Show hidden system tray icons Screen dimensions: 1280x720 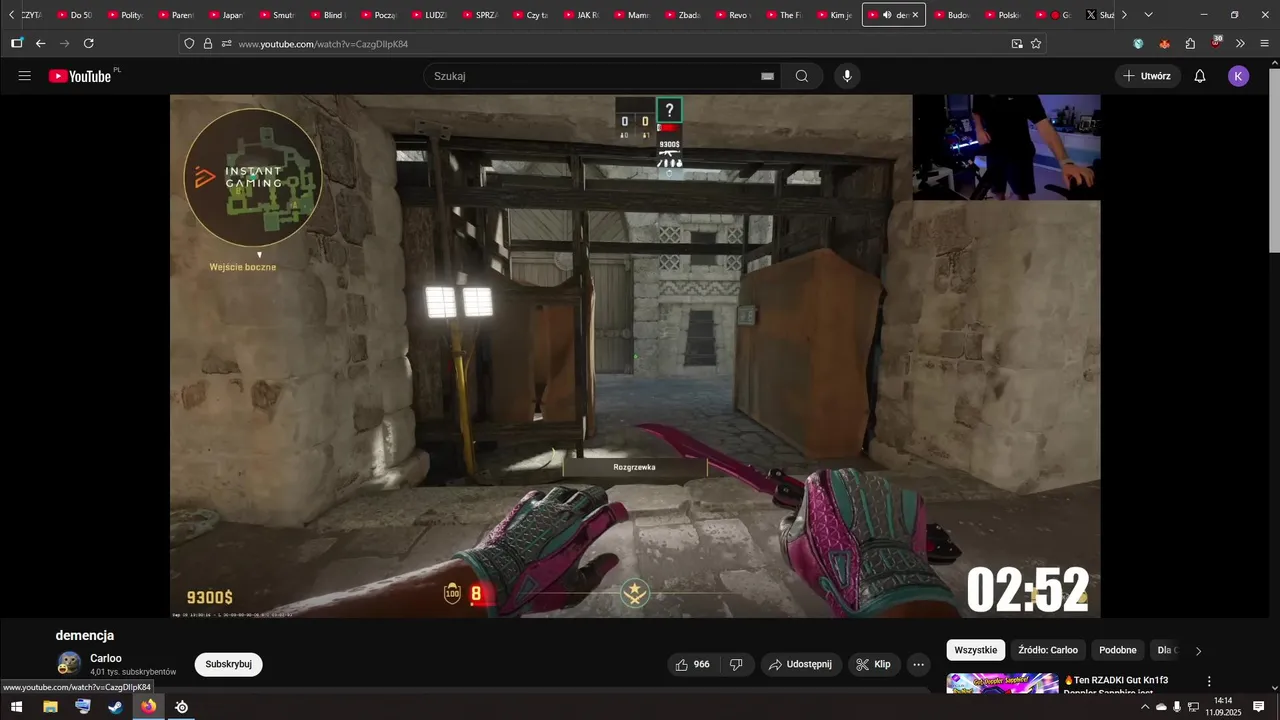tap(1145, 707)
